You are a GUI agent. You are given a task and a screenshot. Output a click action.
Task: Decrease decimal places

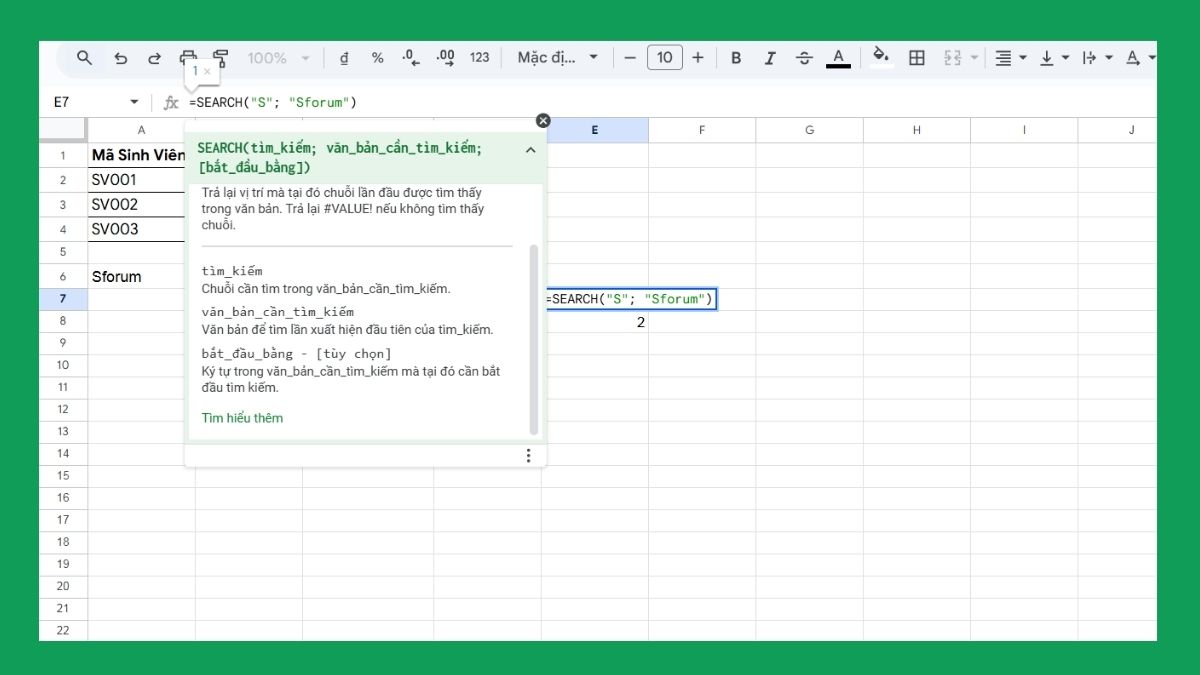click(x=411, y=57)
